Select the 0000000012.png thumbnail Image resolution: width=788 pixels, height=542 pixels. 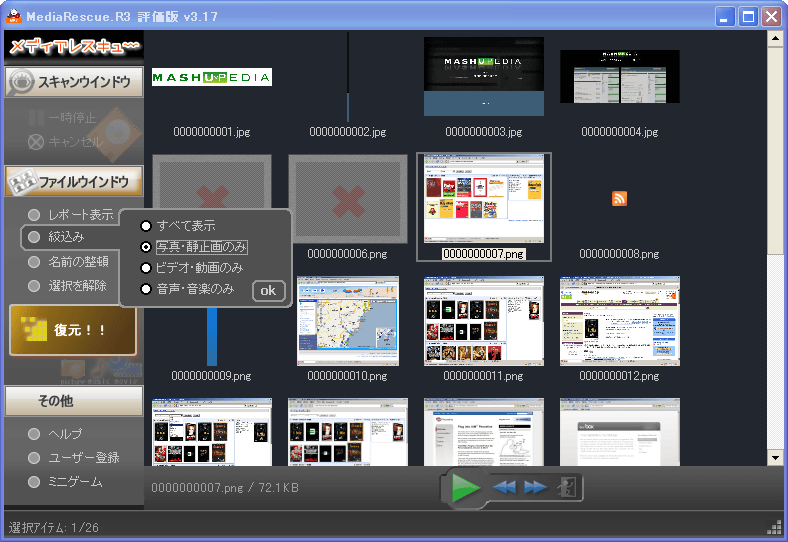620,321
